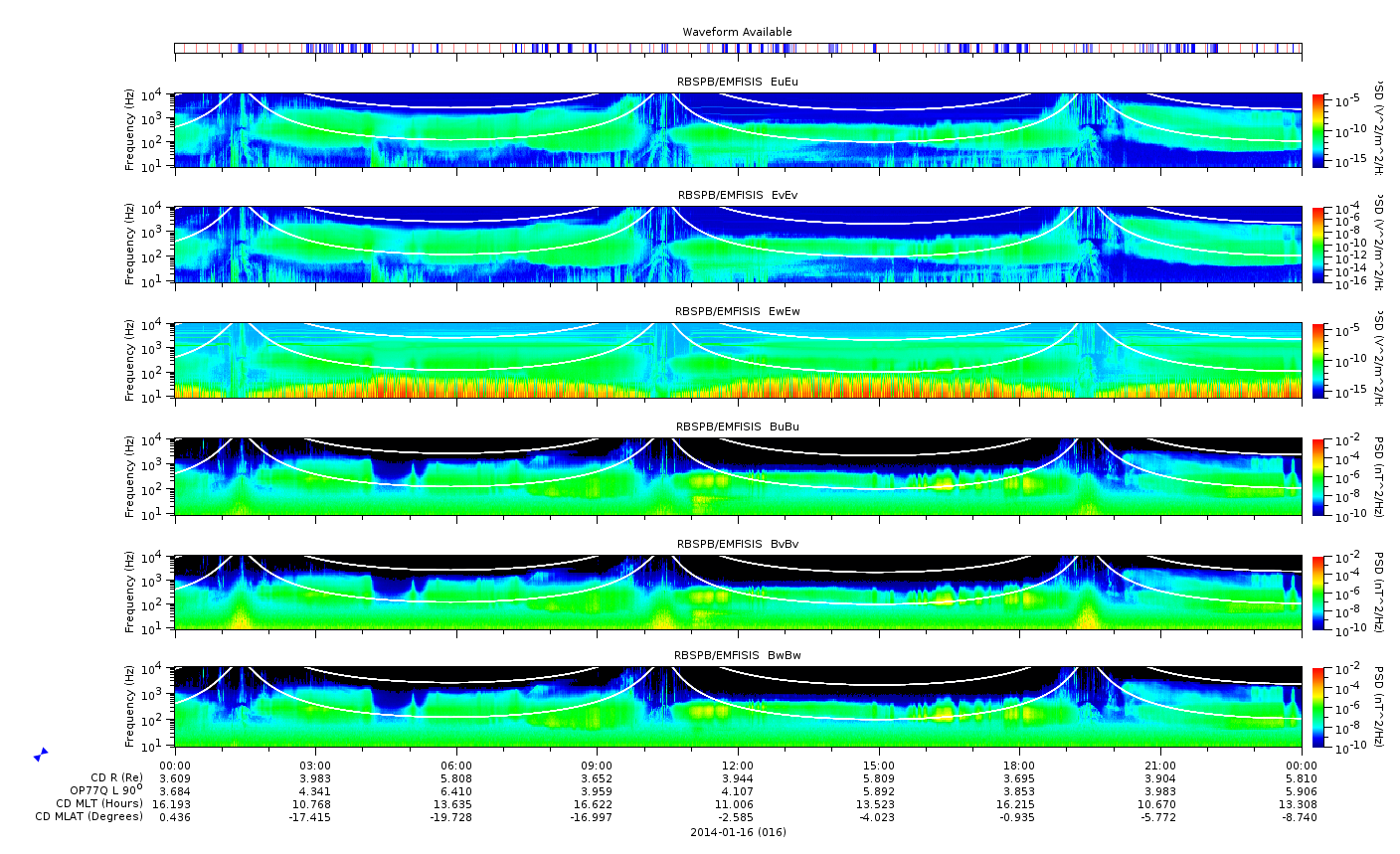Select the EuEu panel color bar
This screenshot has width=1400, height=854.
pos(1318,130)
